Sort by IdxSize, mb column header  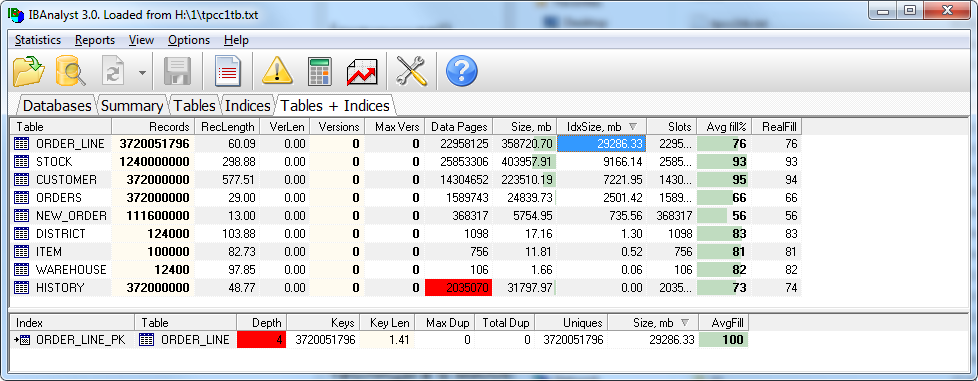point(601,127)
